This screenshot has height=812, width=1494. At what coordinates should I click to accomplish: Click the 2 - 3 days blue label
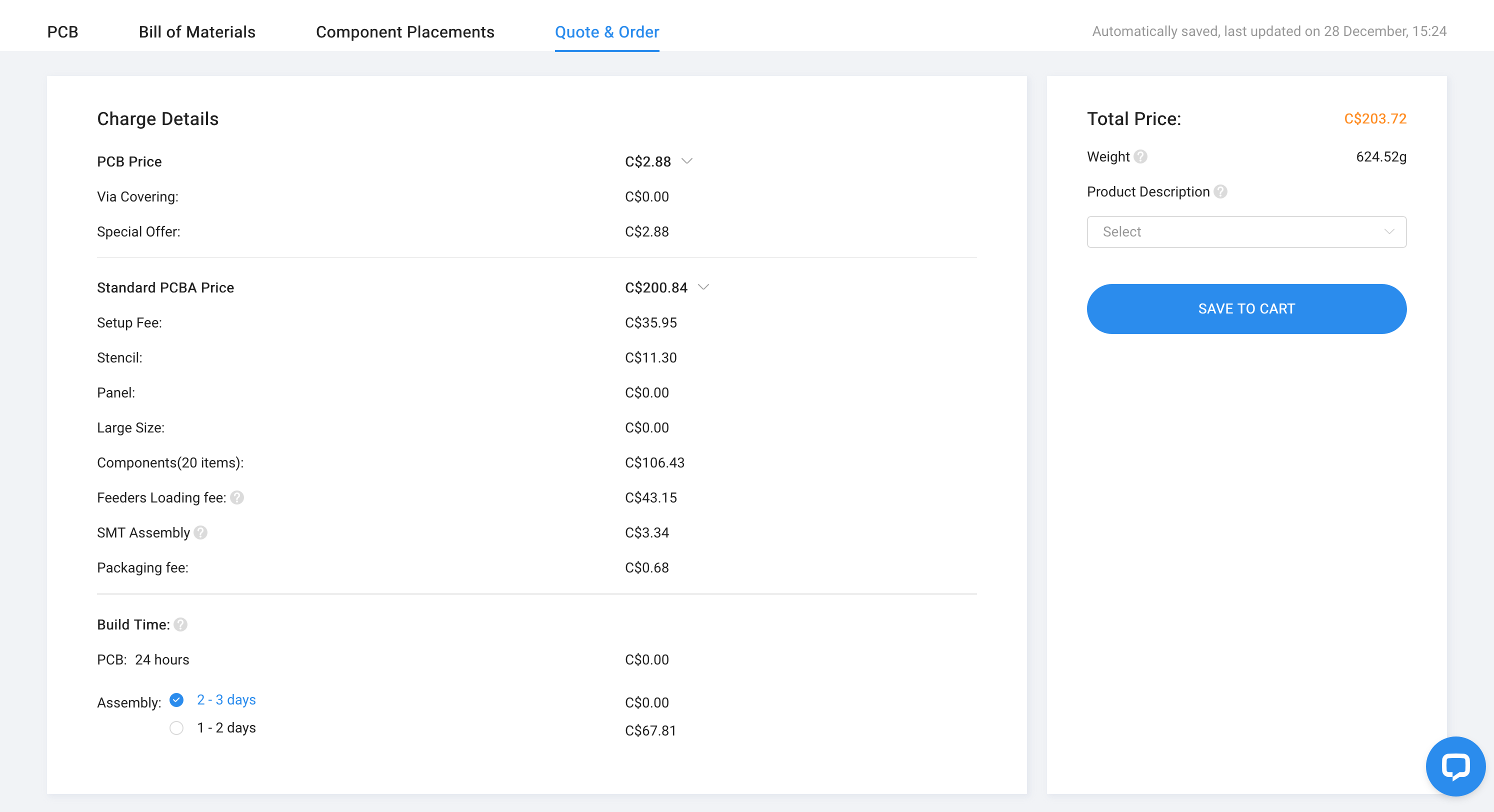click(226, 700)
